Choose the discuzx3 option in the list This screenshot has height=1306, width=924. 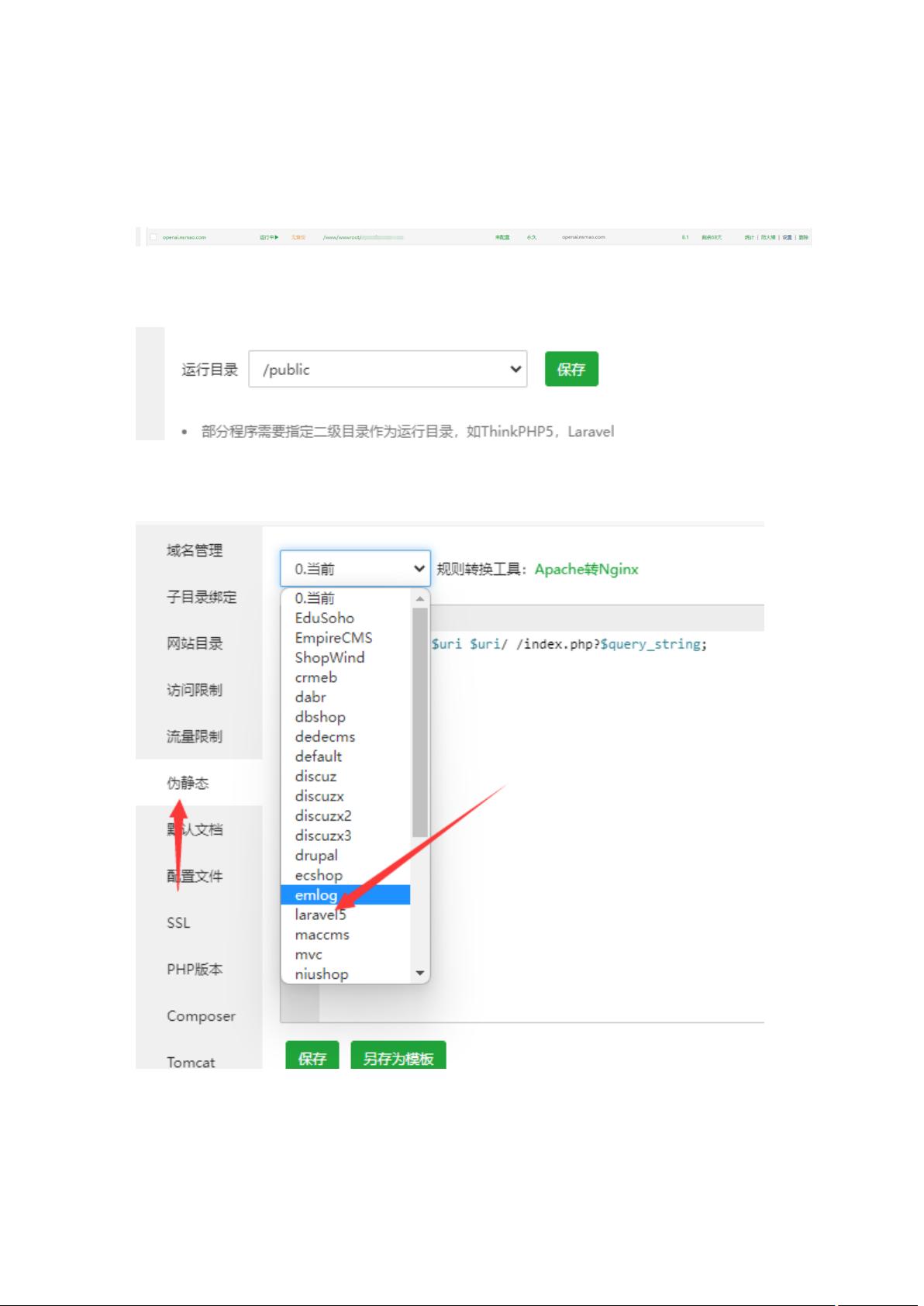click(346, 836)
